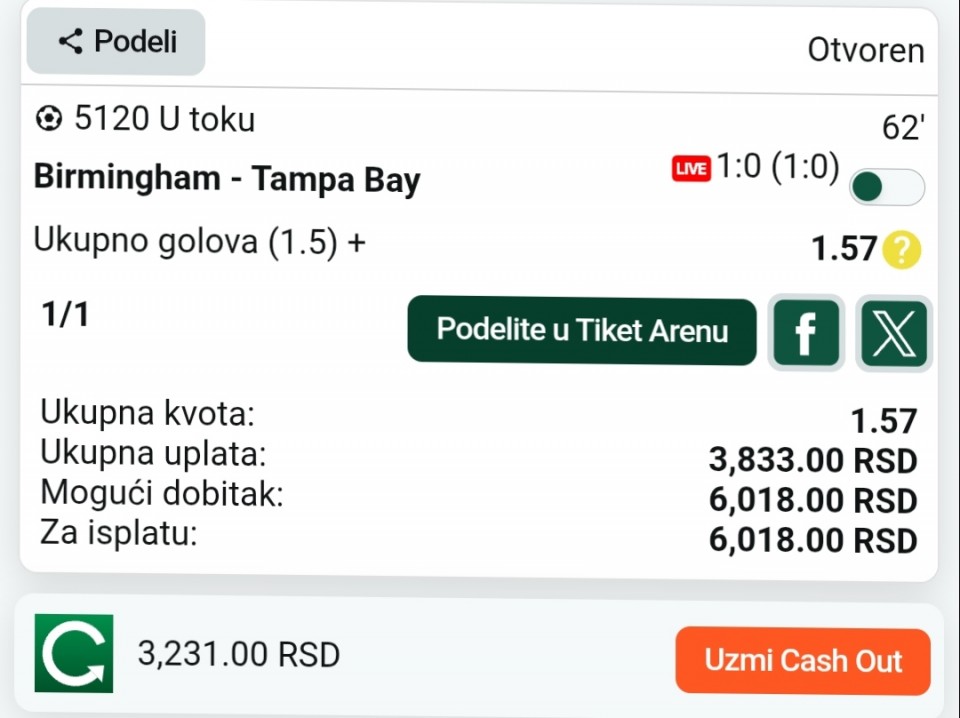
Task: Tap the Podeli share button
Action: coord(116,42)
